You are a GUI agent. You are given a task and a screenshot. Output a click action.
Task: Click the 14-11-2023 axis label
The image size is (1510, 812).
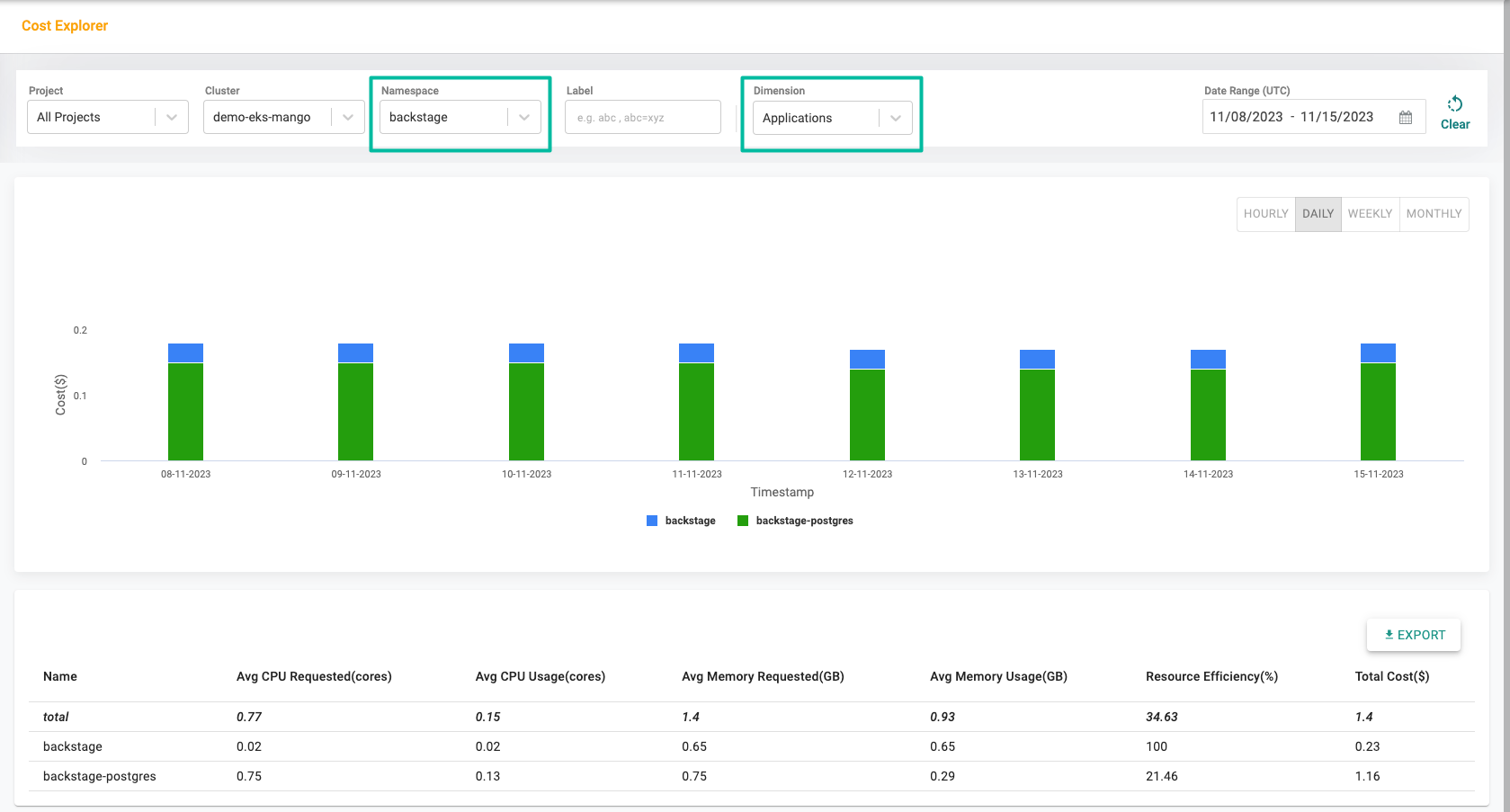coord(1208,474)
